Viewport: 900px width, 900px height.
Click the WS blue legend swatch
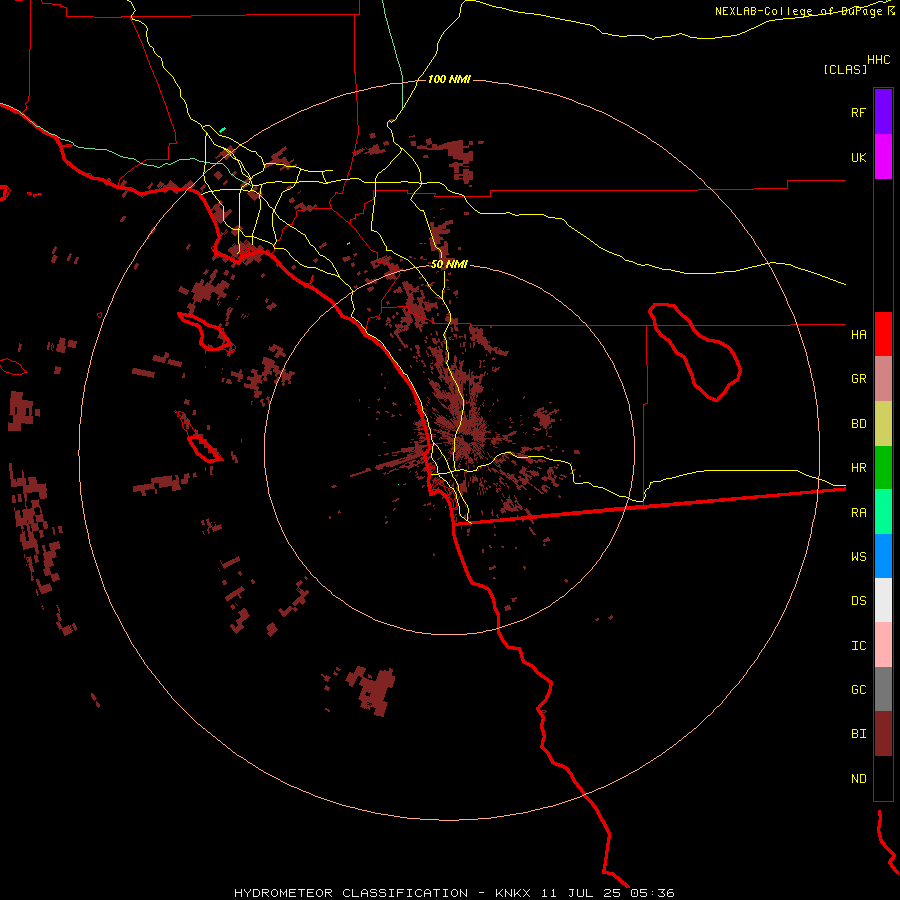click(x=883, y=556)
